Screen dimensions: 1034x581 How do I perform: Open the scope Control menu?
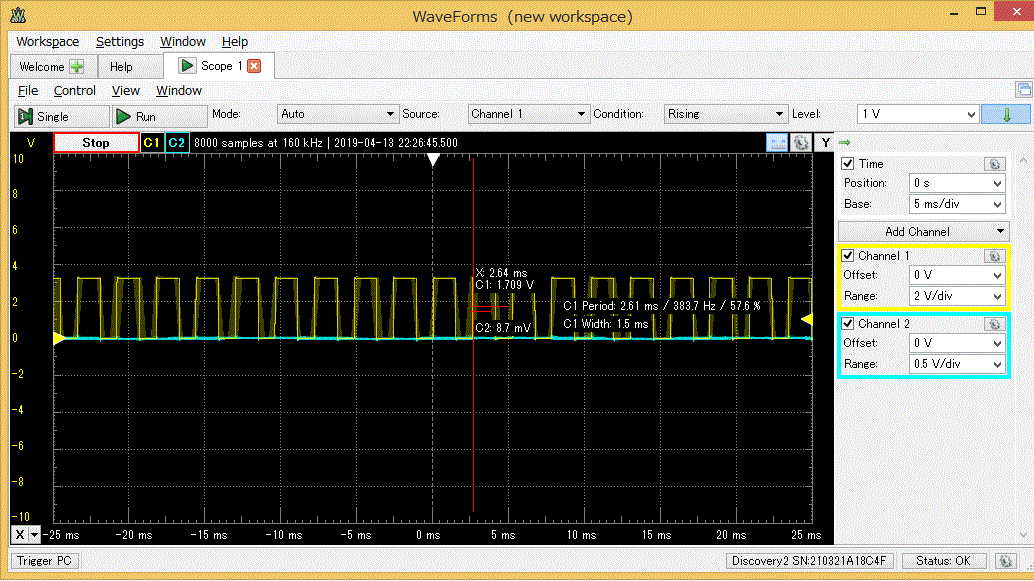pyautogui.click(x=75, y=90)
